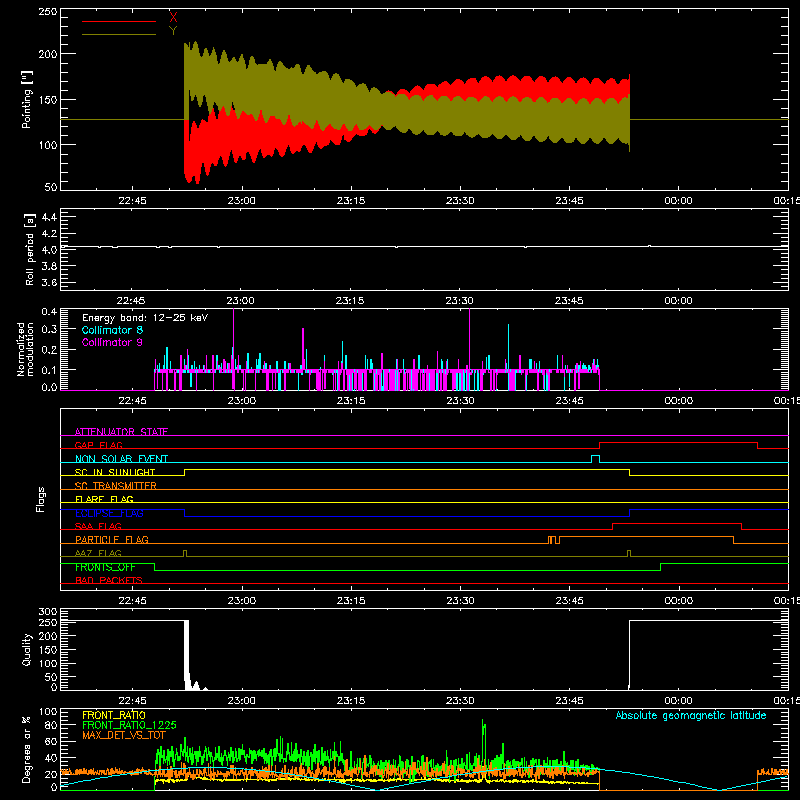Viewport: 800px width, 800px height.
Task: Click the Normalized modulation axis title
Action: 25,349
